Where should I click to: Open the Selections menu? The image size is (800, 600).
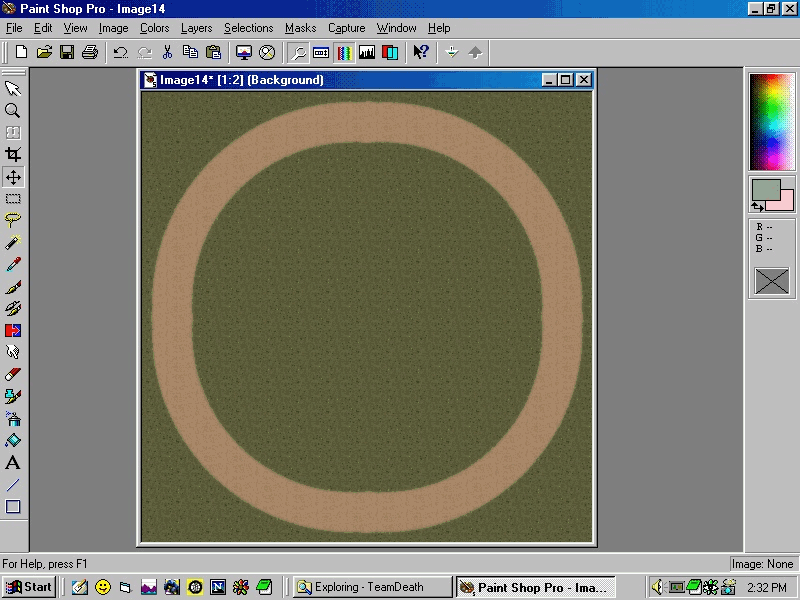pyautogui.click(x=248, y=28)
